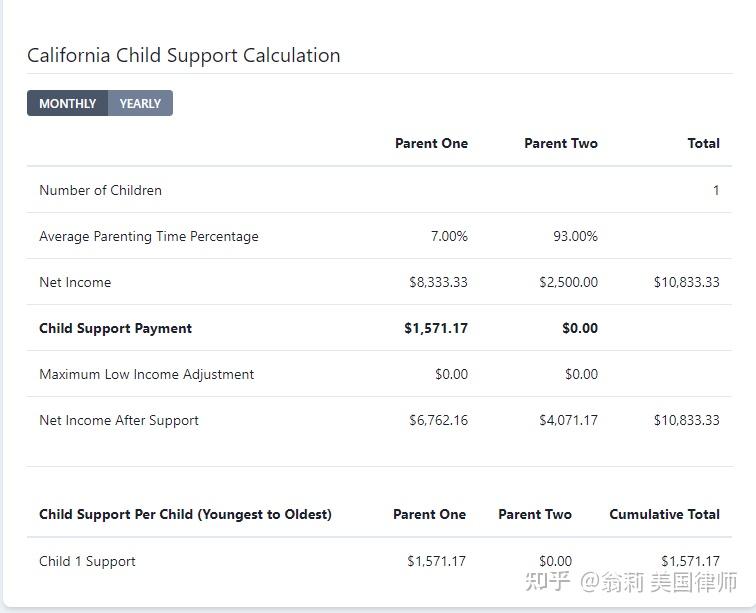This screenshot has height=613, width=756.
Task: Select the Parent One column header
Action: pyautogui.click(x=432, y=143)
